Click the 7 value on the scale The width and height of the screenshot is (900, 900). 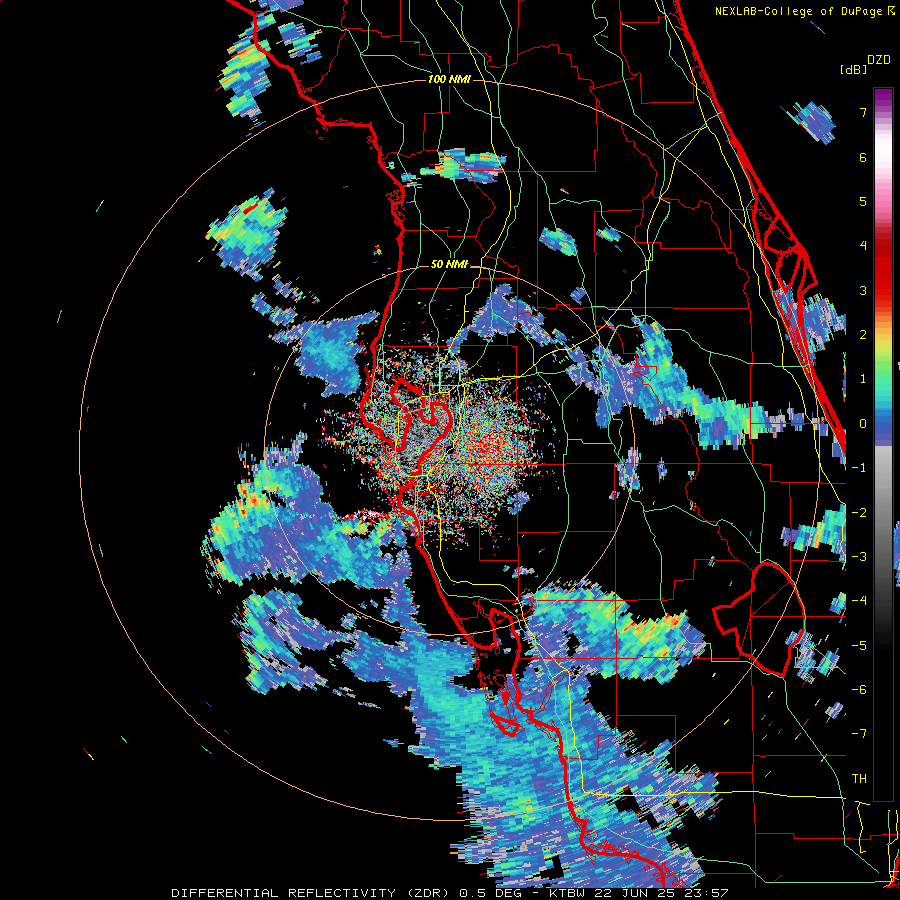(x=863, y=112)
